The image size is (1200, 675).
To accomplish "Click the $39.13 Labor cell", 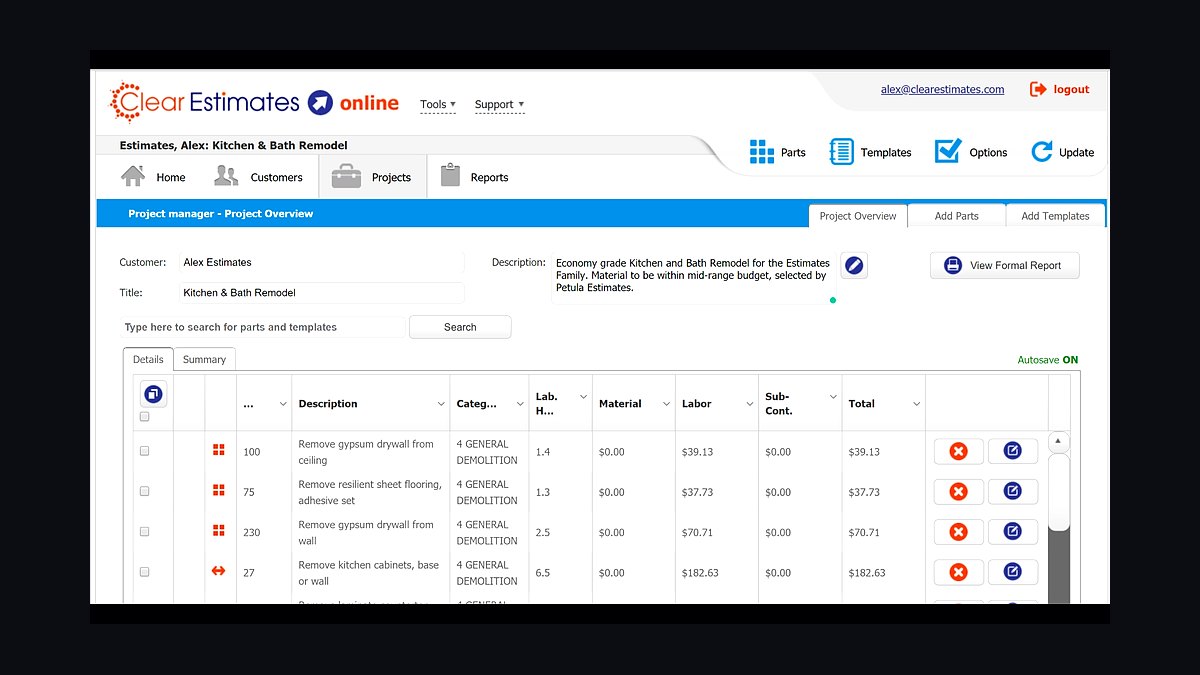I will coord(697,452).
